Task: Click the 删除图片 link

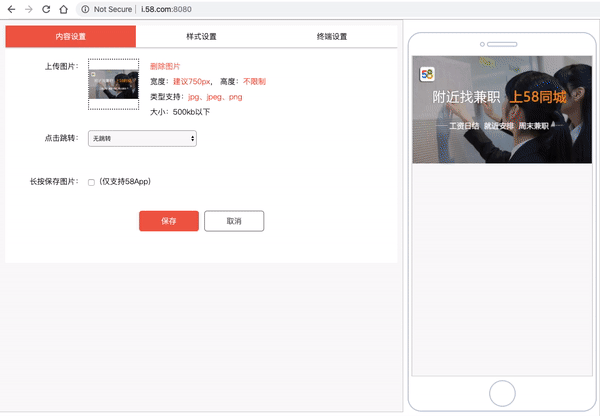Action: 165,66
